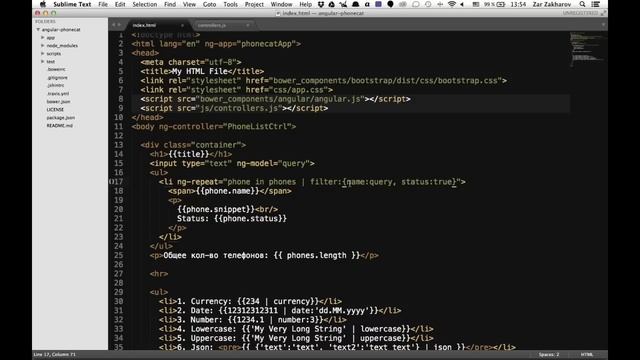Click the Currency filter example line
Viewport: 640px width, 360px height.
(x=250, y=302)
